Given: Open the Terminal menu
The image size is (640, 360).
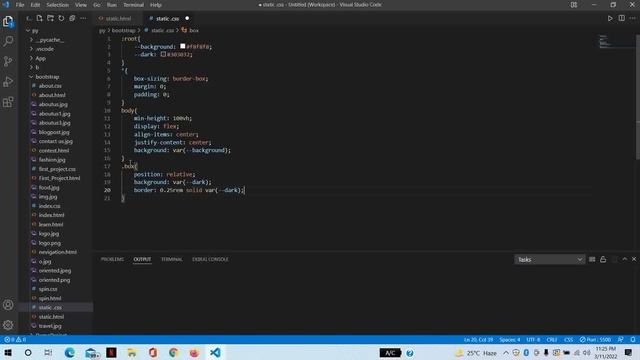Looking at the screenshot, I should point(133,5).
